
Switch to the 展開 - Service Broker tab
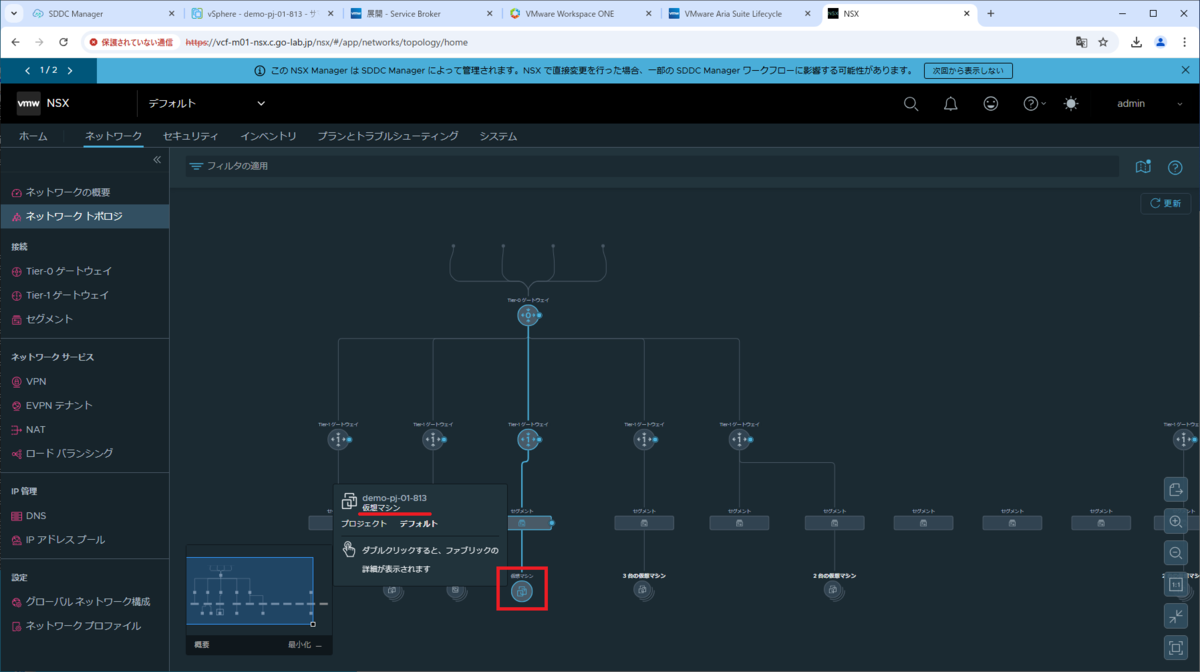coord(421,14)
